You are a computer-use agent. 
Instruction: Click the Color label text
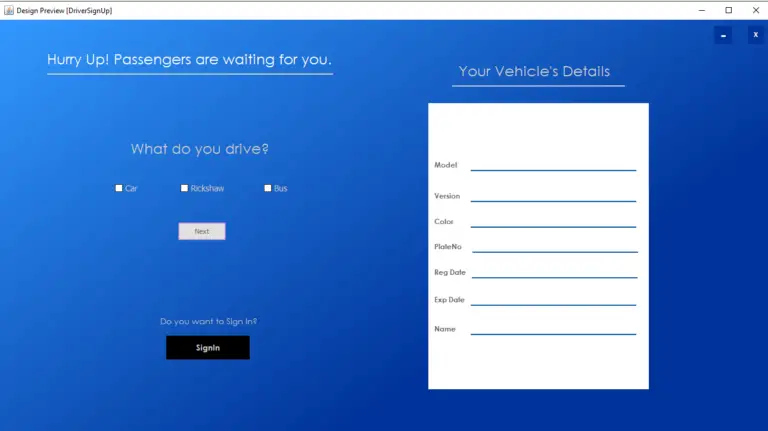444,221
